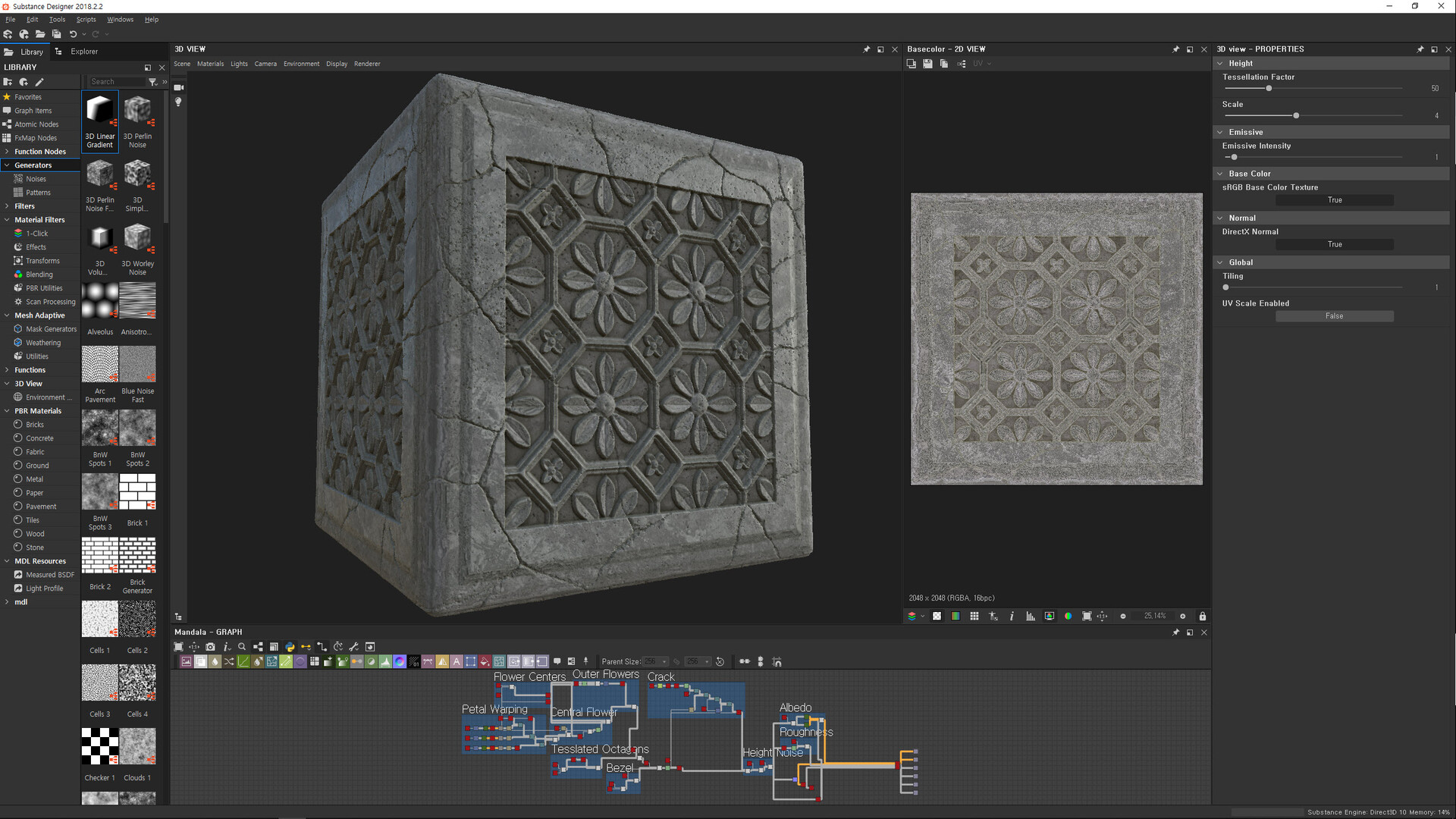Activate the camera capture icon in graph toolbar
This screenshot has width=1456, height=819.
211,647
